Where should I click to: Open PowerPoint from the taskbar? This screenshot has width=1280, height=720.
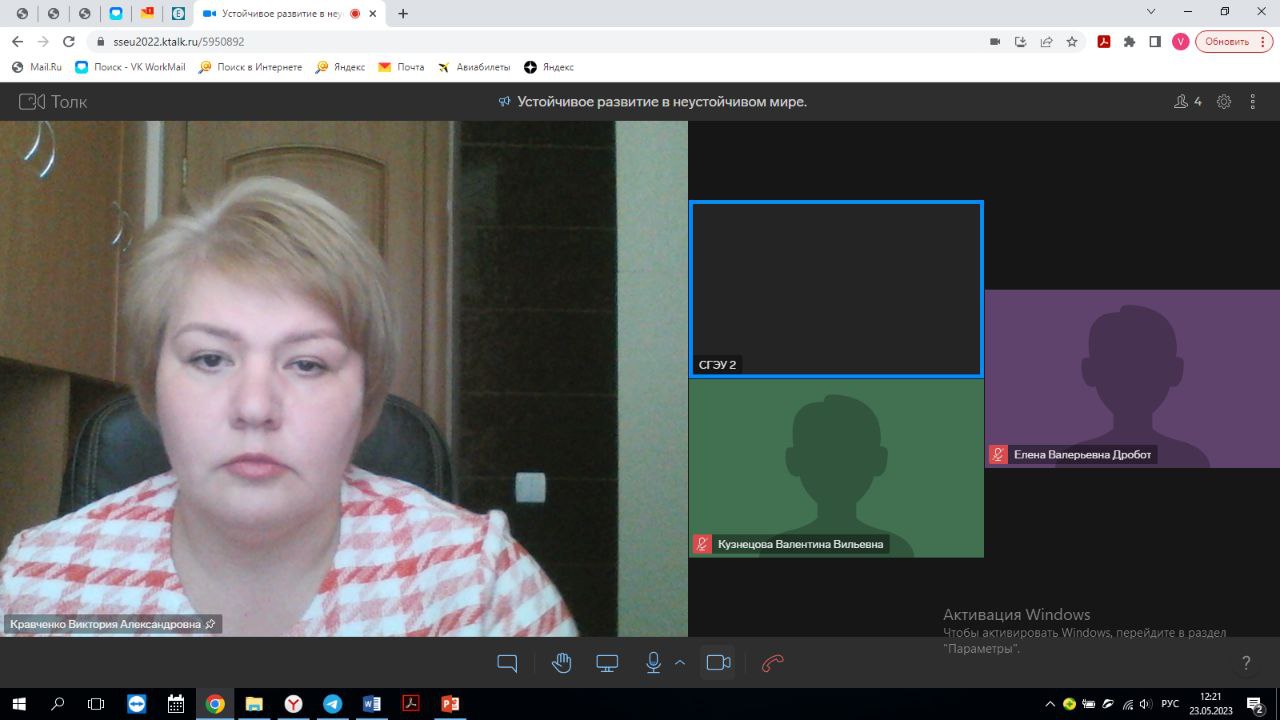[x=450, y=704]
